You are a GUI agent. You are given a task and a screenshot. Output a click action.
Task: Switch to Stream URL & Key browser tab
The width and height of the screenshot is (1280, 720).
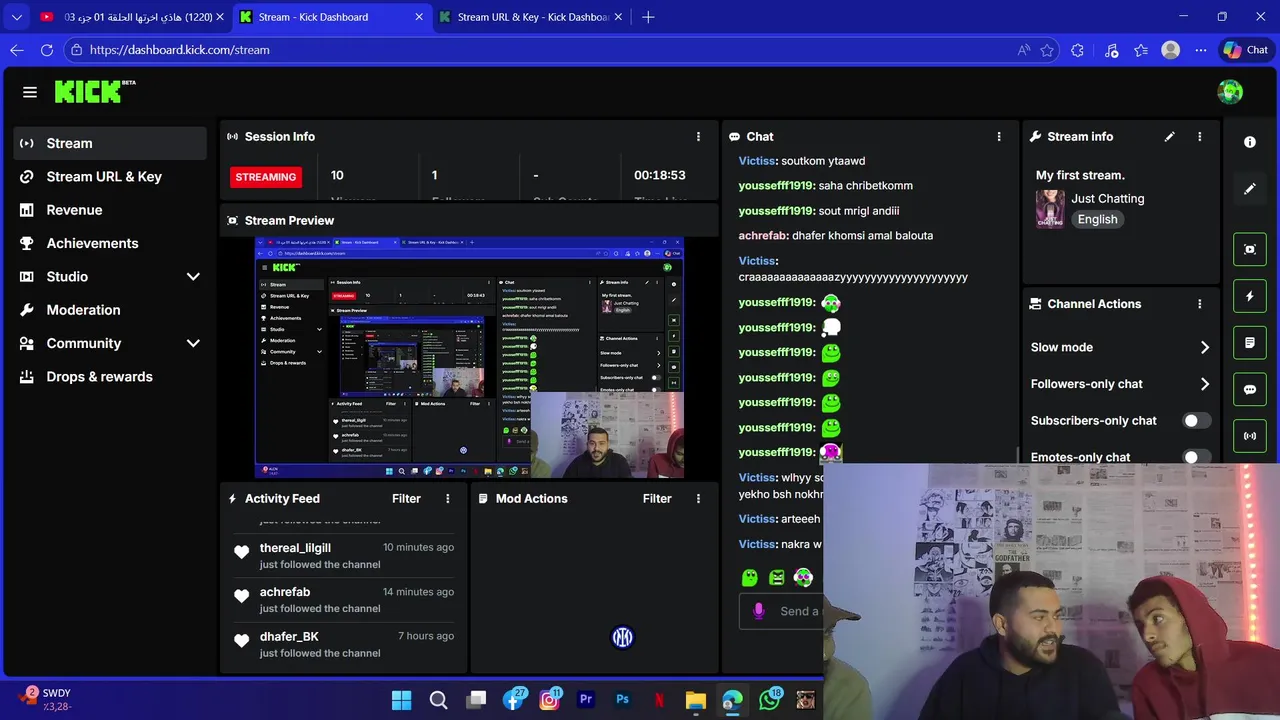pyautogui.click(x=533, y=17)
